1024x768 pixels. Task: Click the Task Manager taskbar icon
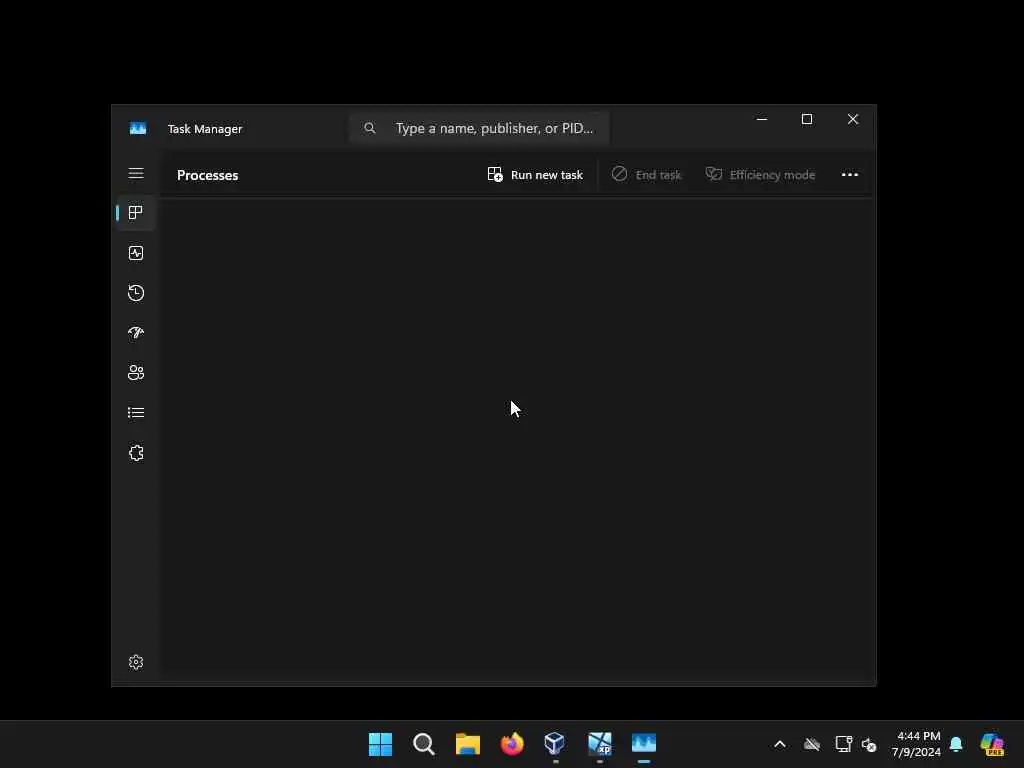click(x=644, y=744)
